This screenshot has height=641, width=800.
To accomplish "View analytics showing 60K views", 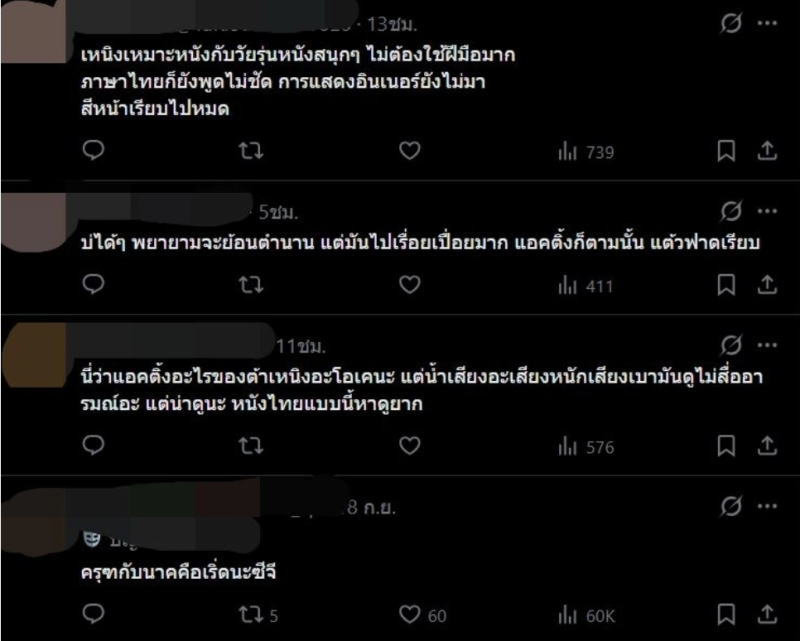I will pyautogui.click(x=587, y=615).
